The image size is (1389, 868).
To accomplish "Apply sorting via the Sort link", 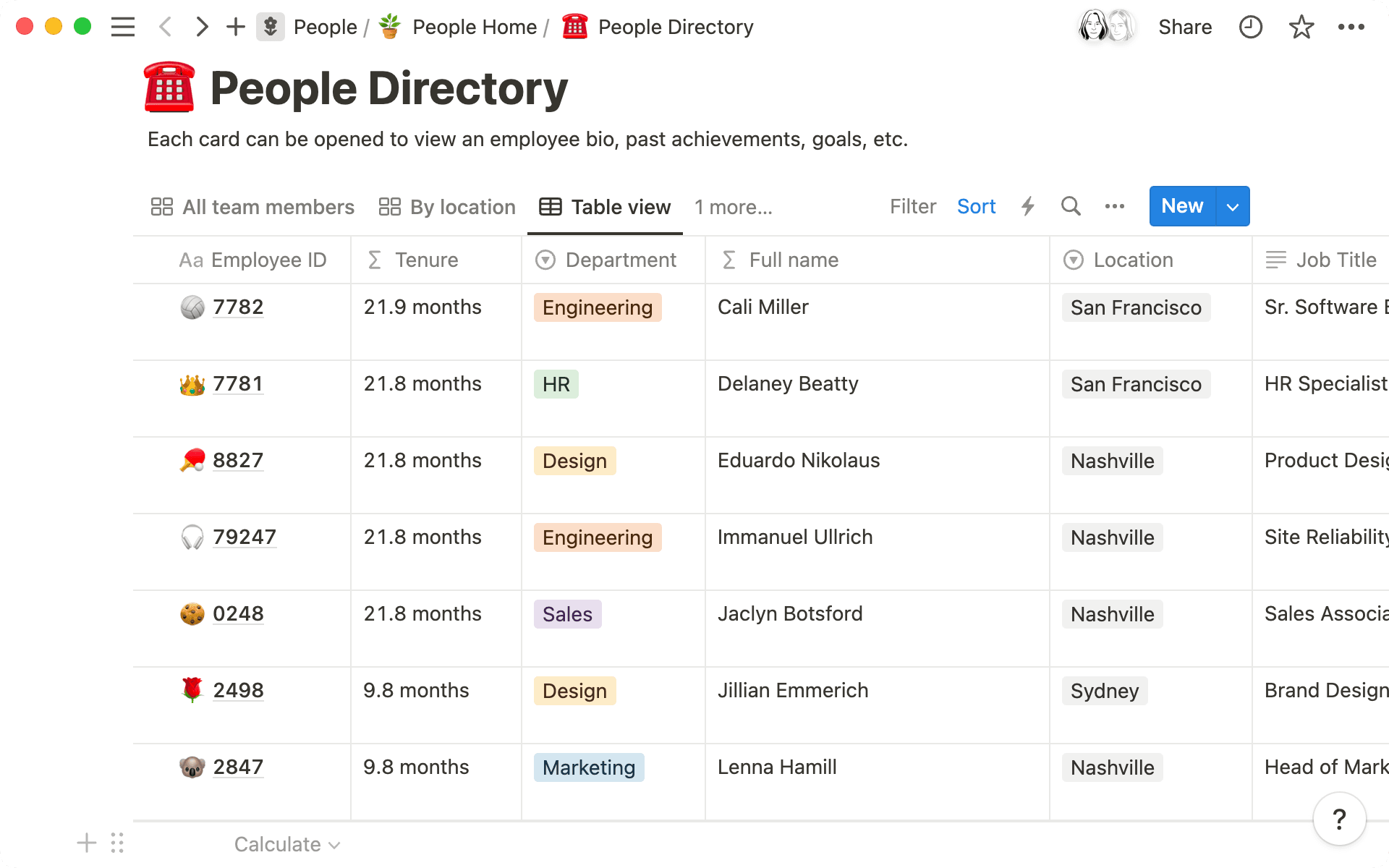I will click(x=977, y=206).
